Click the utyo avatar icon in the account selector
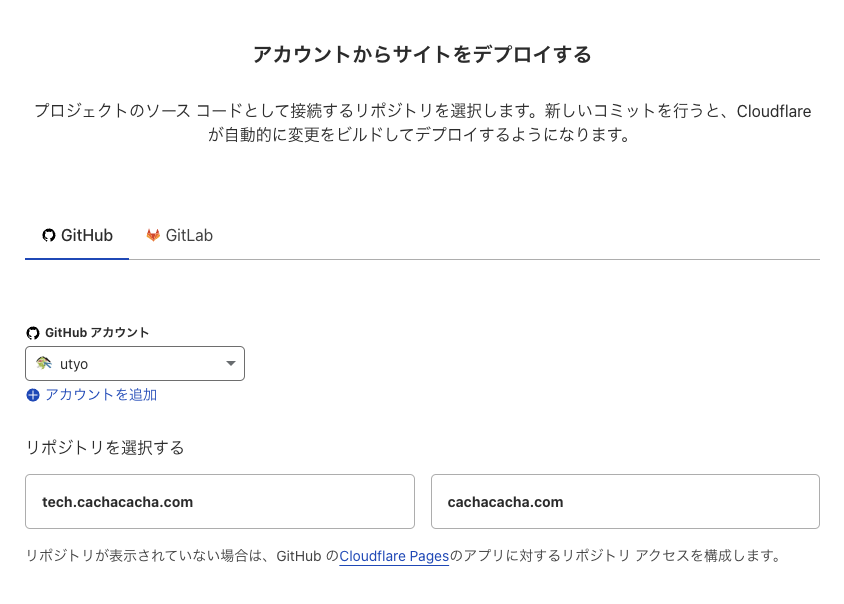Screen dimensions: 844x604 [x=44, y=364]
